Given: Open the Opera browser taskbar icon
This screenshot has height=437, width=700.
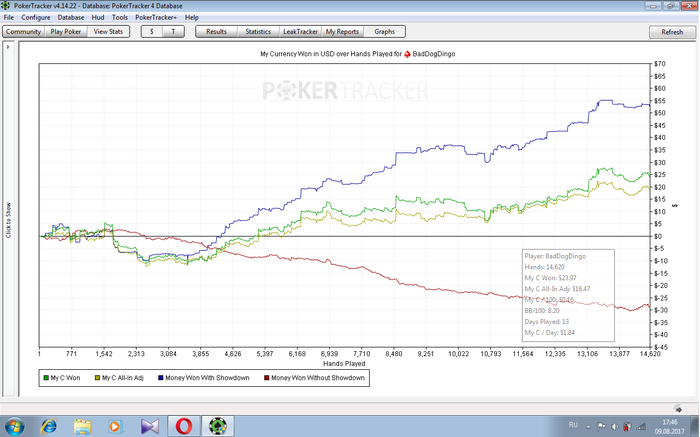Looking at the screenshot, I should 183,426.
